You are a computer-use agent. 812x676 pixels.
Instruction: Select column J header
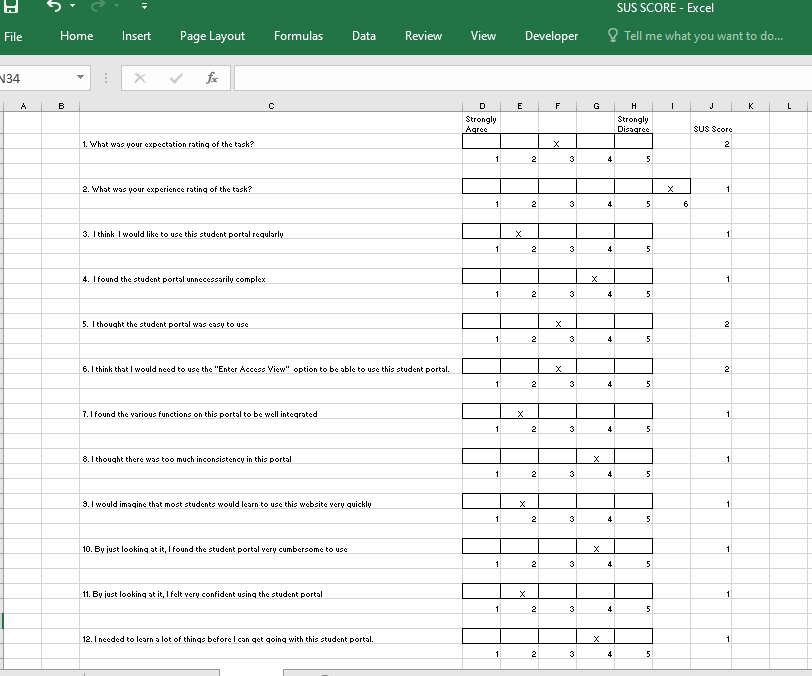(710, 105)
